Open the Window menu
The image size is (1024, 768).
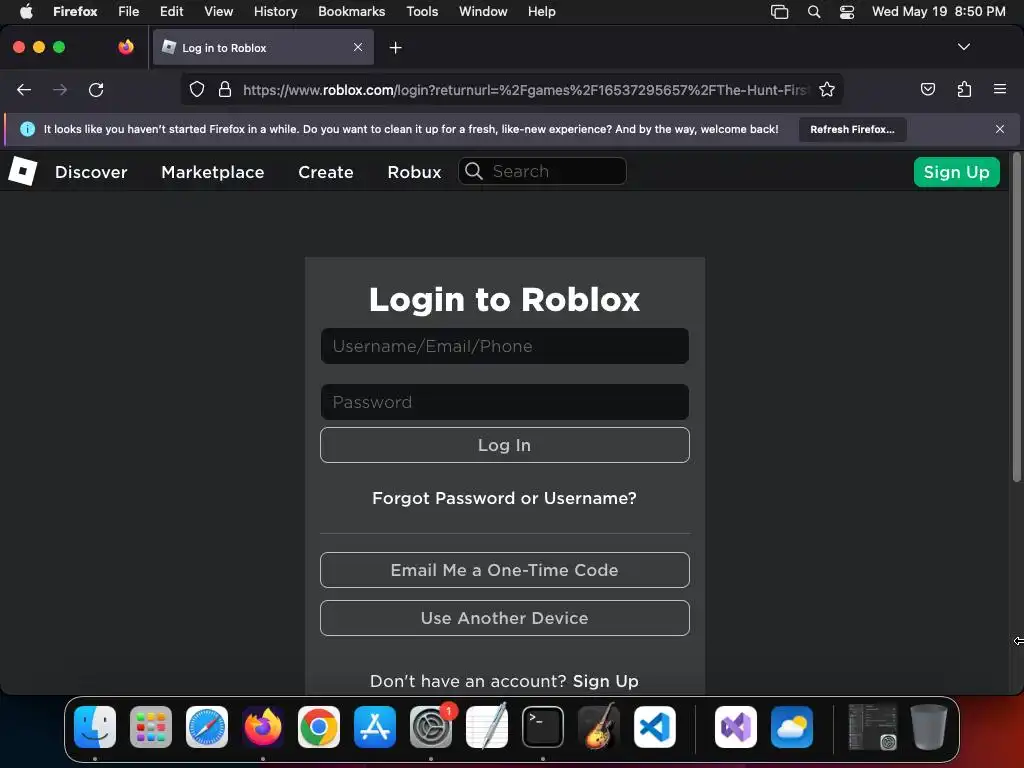[483, 12]
